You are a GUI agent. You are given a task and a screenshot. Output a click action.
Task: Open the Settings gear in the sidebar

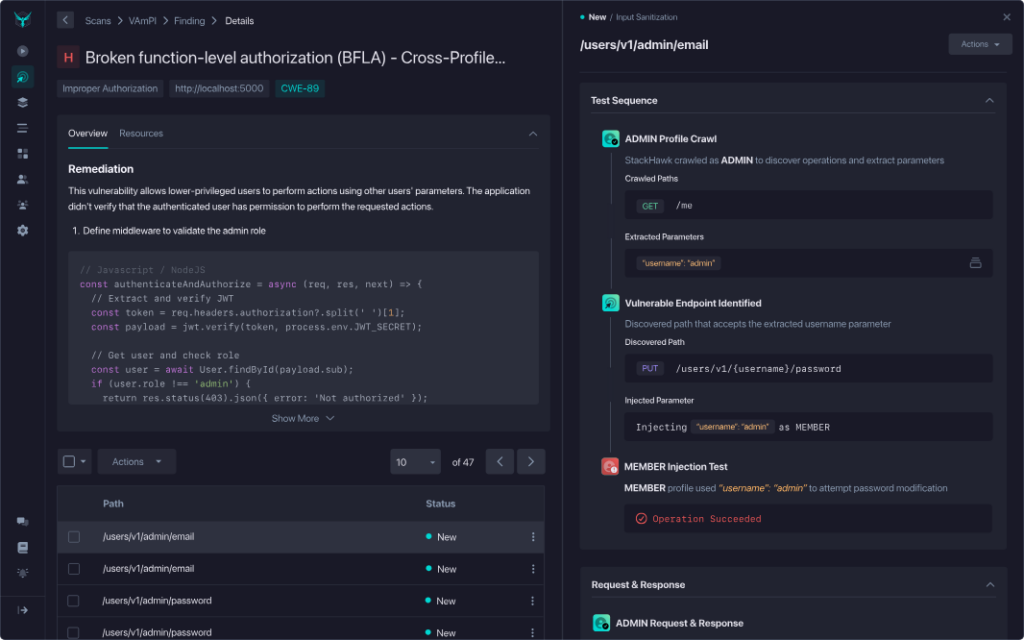point(21,230)
